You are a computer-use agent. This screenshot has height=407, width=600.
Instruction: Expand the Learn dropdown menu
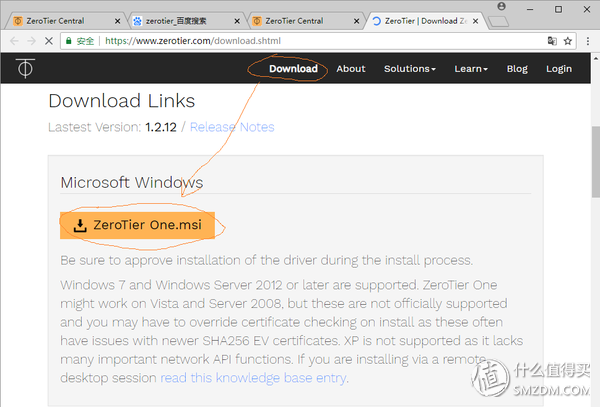click(471, 68)
